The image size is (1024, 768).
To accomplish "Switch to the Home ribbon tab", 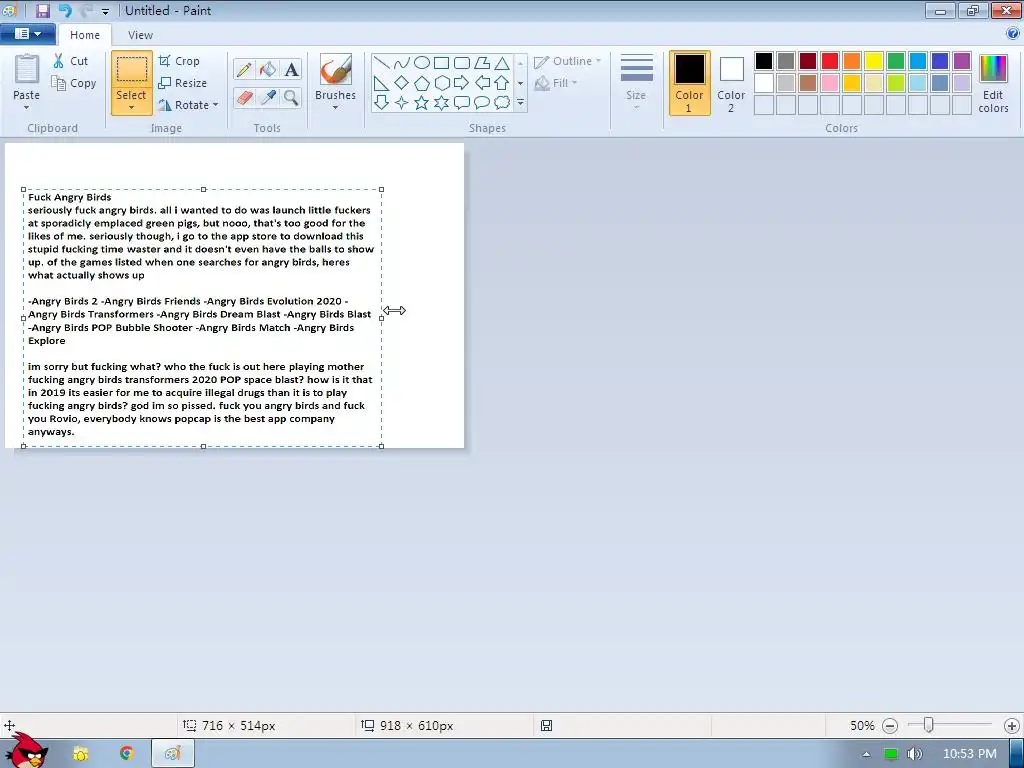I will (x=85, y=35).
